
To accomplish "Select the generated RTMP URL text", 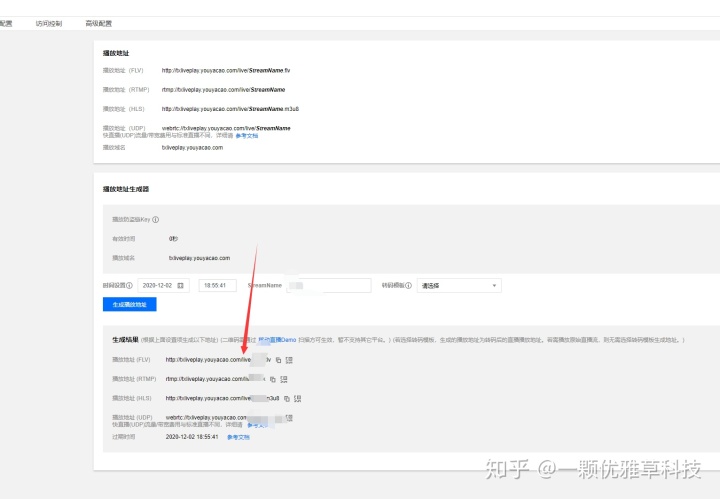I will [215, 379].
